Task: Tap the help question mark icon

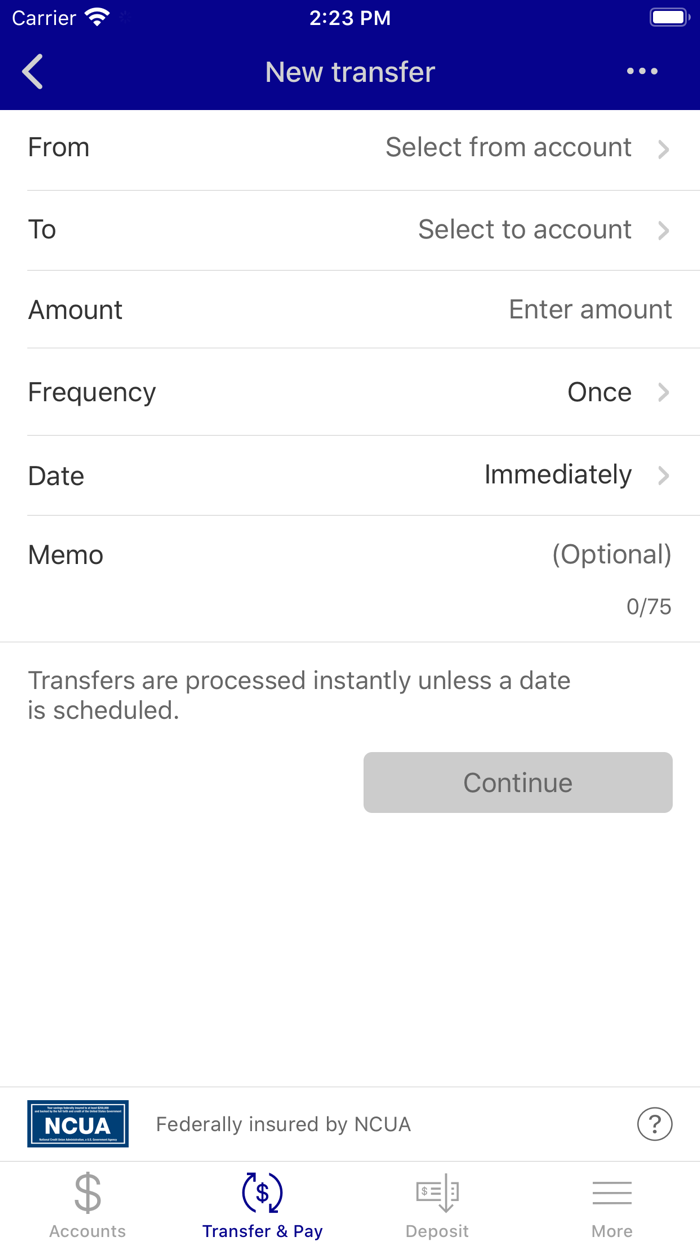Action: coord(654,1124)
